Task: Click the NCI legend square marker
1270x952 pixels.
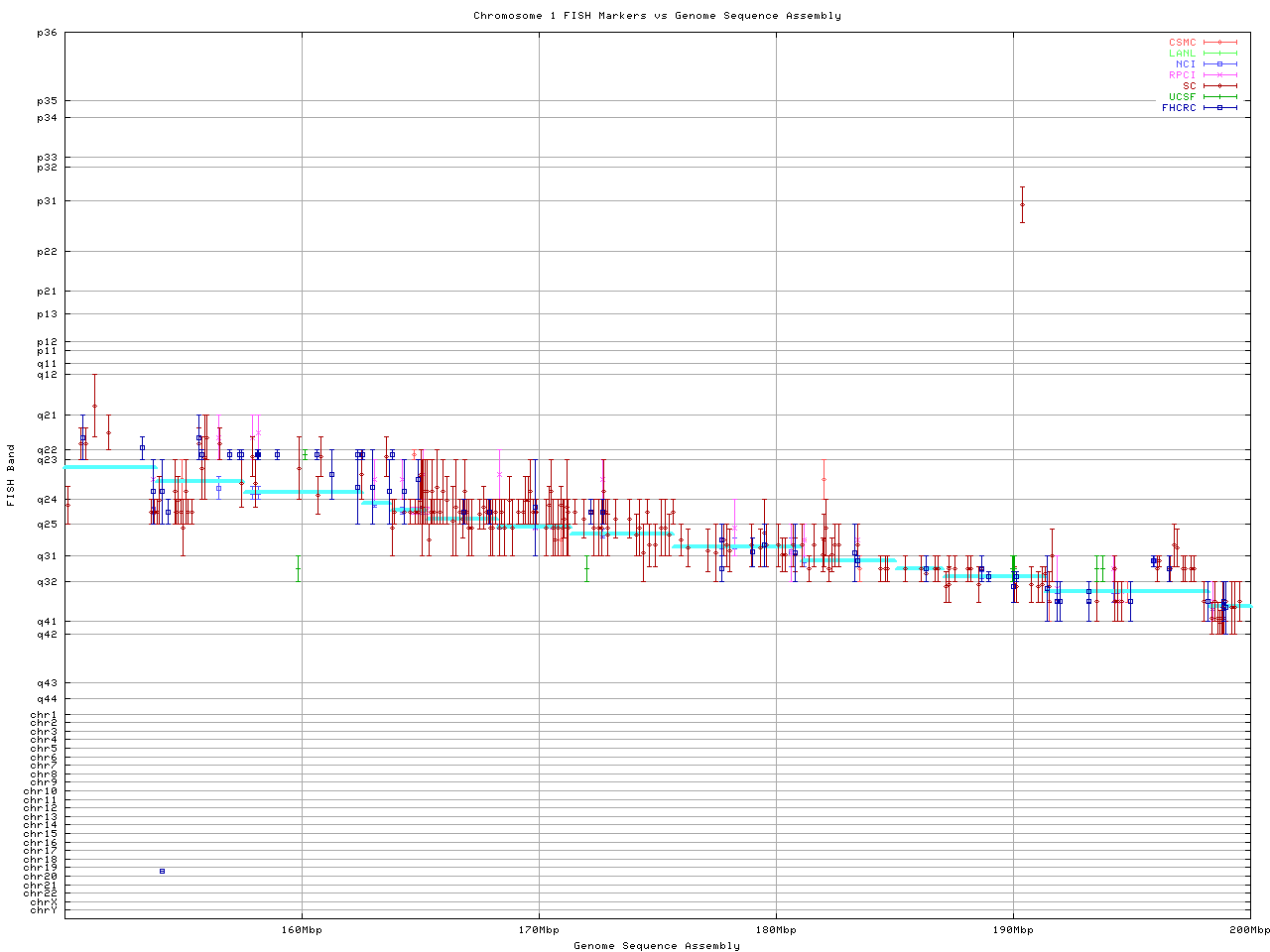Action: (1219, 64)
